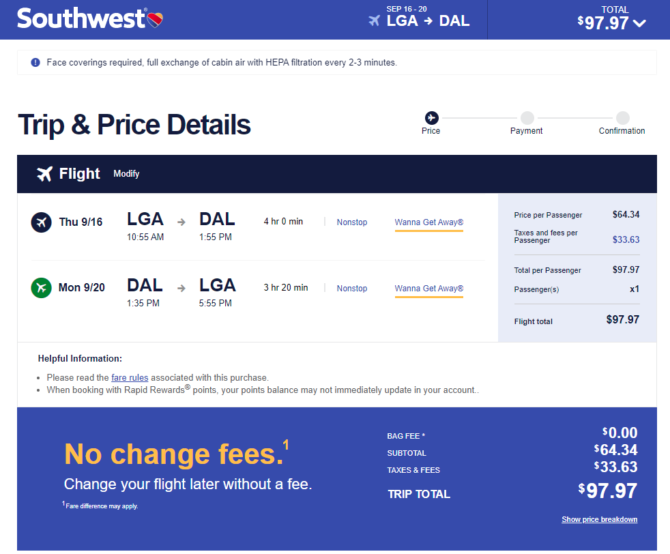670x554 pixels.
Task: Select the Payment step circle
Action: pos(527,117)
